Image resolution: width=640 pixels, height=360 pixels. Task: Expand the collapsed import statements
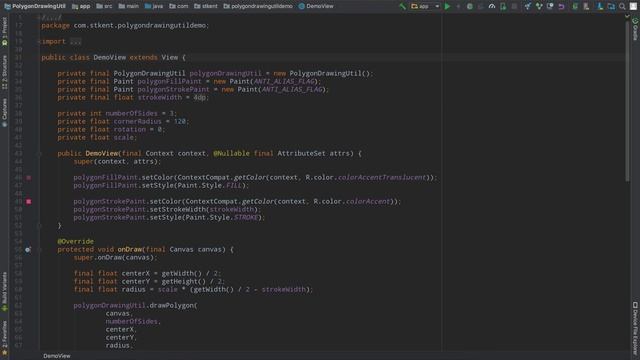76,42
